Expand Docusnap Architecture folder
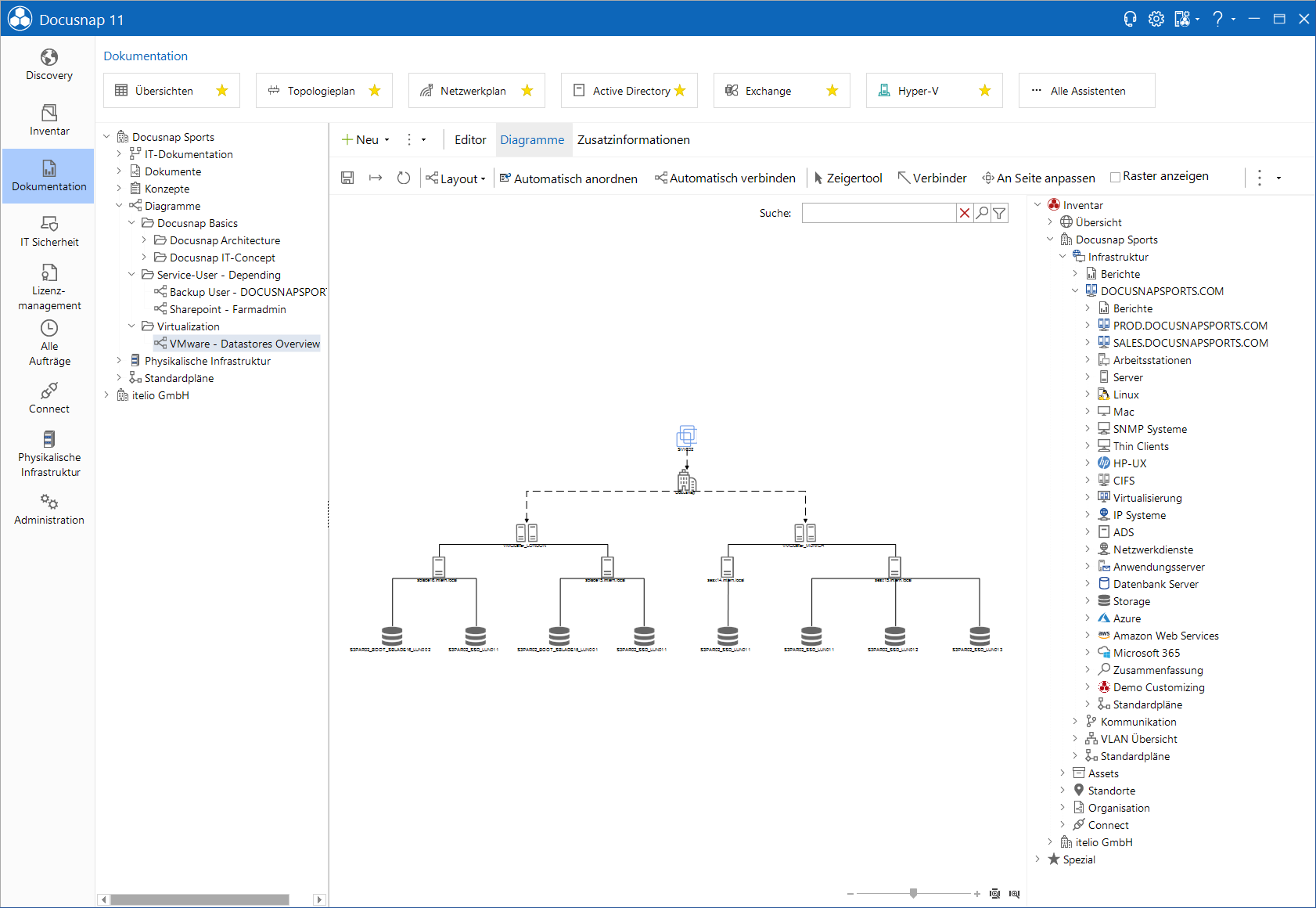This screenshot has width=1316, height=908. 144,240
